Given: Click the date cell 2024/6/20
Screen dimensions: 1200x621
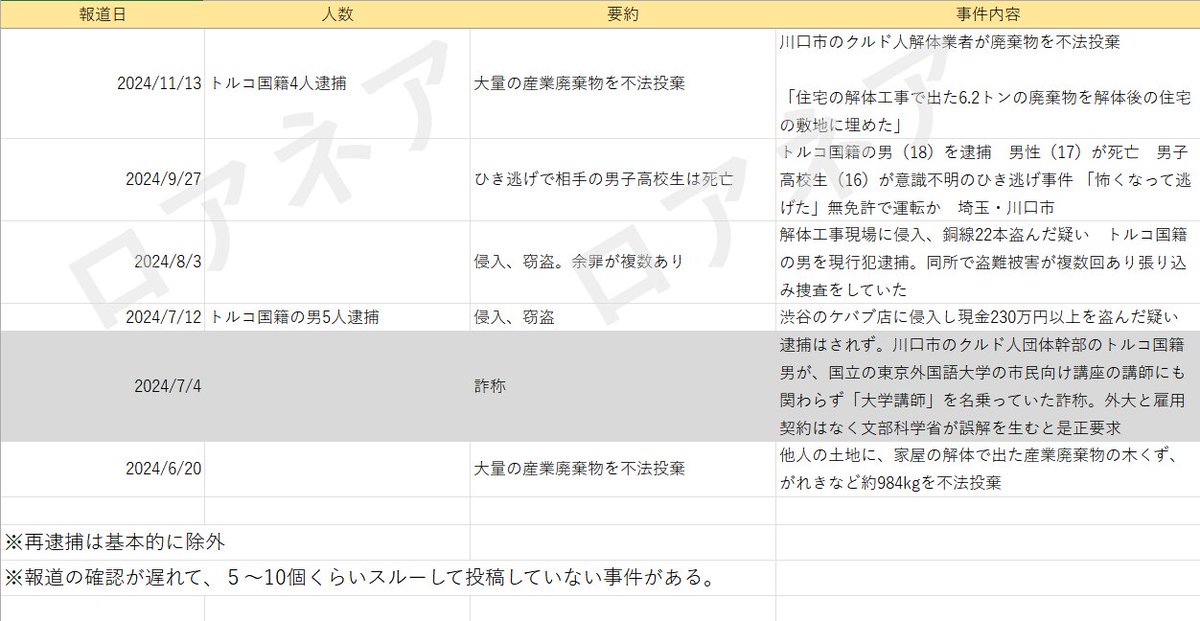Looking at the screenshot, I should (x=102, y=469).
